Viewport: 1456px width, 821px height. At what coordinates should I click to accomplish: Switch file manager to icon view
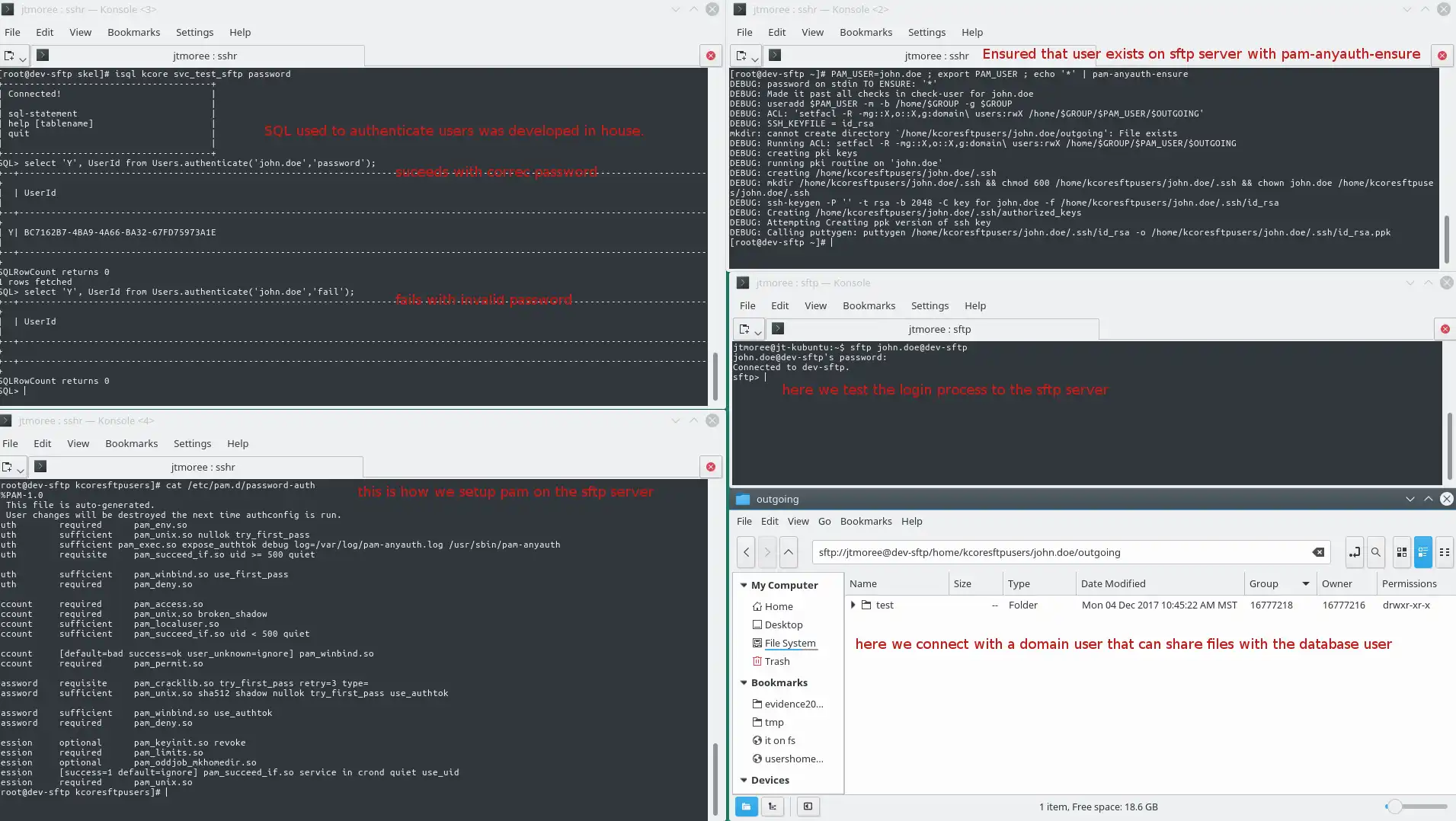[1402, 552]
